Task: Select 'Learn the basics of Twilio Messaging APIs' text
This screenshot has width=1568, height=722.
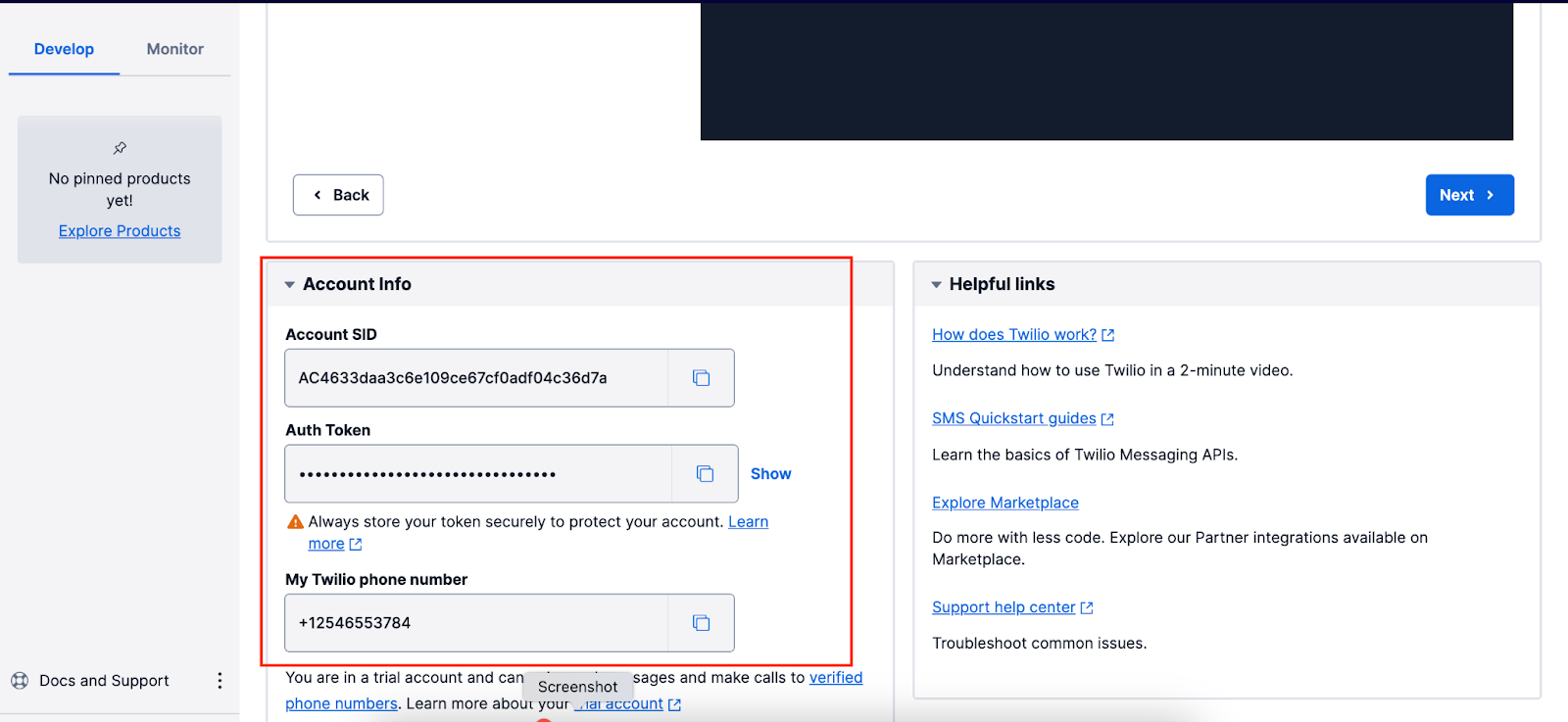Action: point(1085,455)
